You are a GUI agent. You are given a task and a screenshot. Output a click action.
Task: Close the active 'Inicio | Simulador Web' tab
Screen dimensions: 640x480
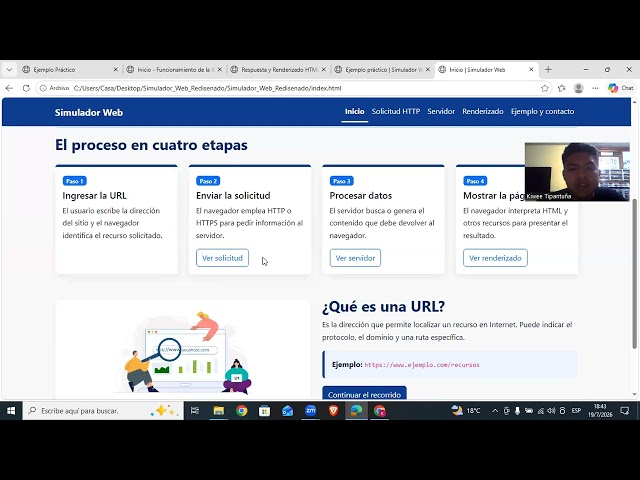coord(531,70)
